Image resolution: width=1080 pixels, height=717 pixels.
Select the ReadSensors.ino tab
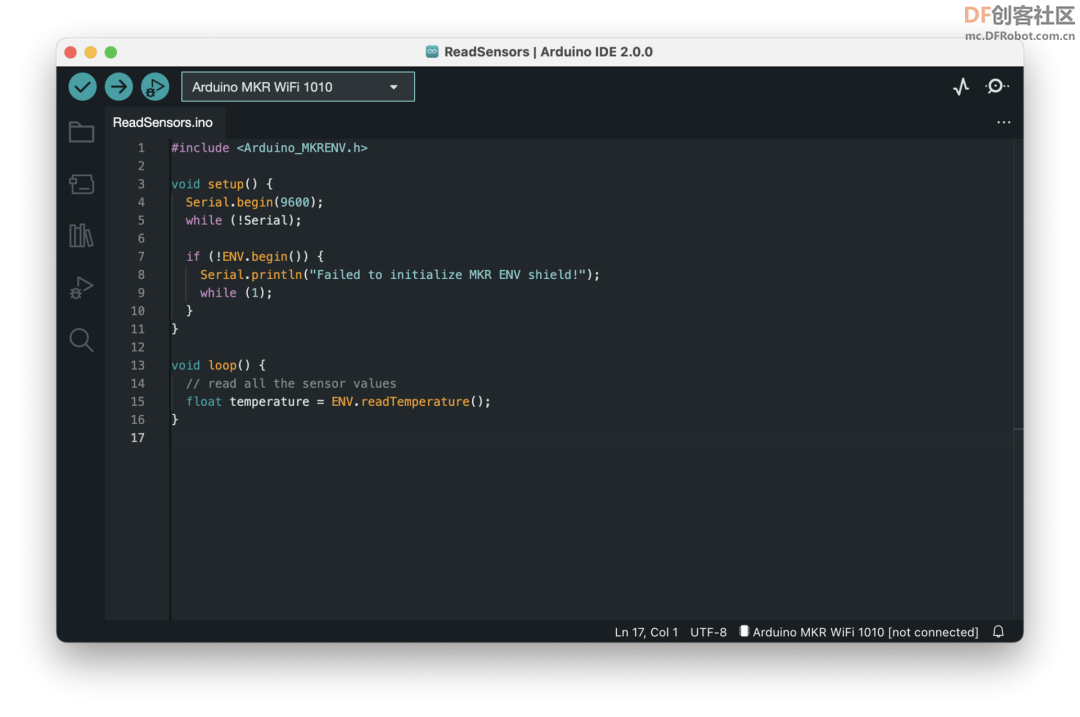pyautogui.click(x=163, y=123)
